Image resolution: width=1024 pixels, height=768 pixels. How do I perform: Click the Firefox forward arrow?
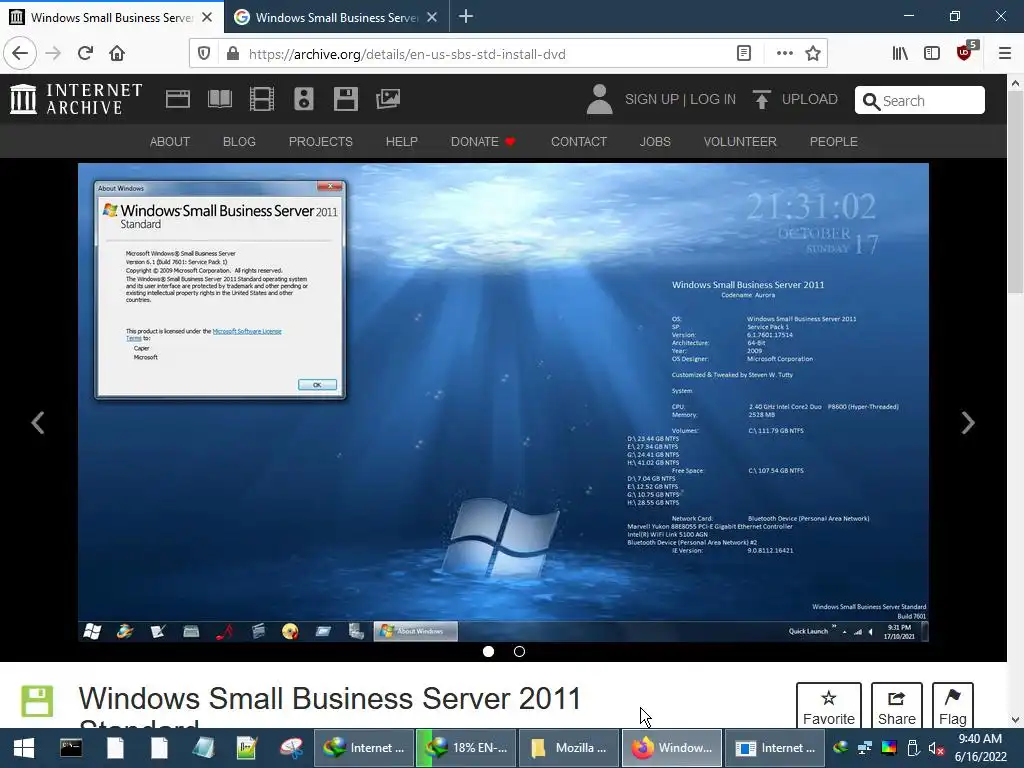coord(54,53)
